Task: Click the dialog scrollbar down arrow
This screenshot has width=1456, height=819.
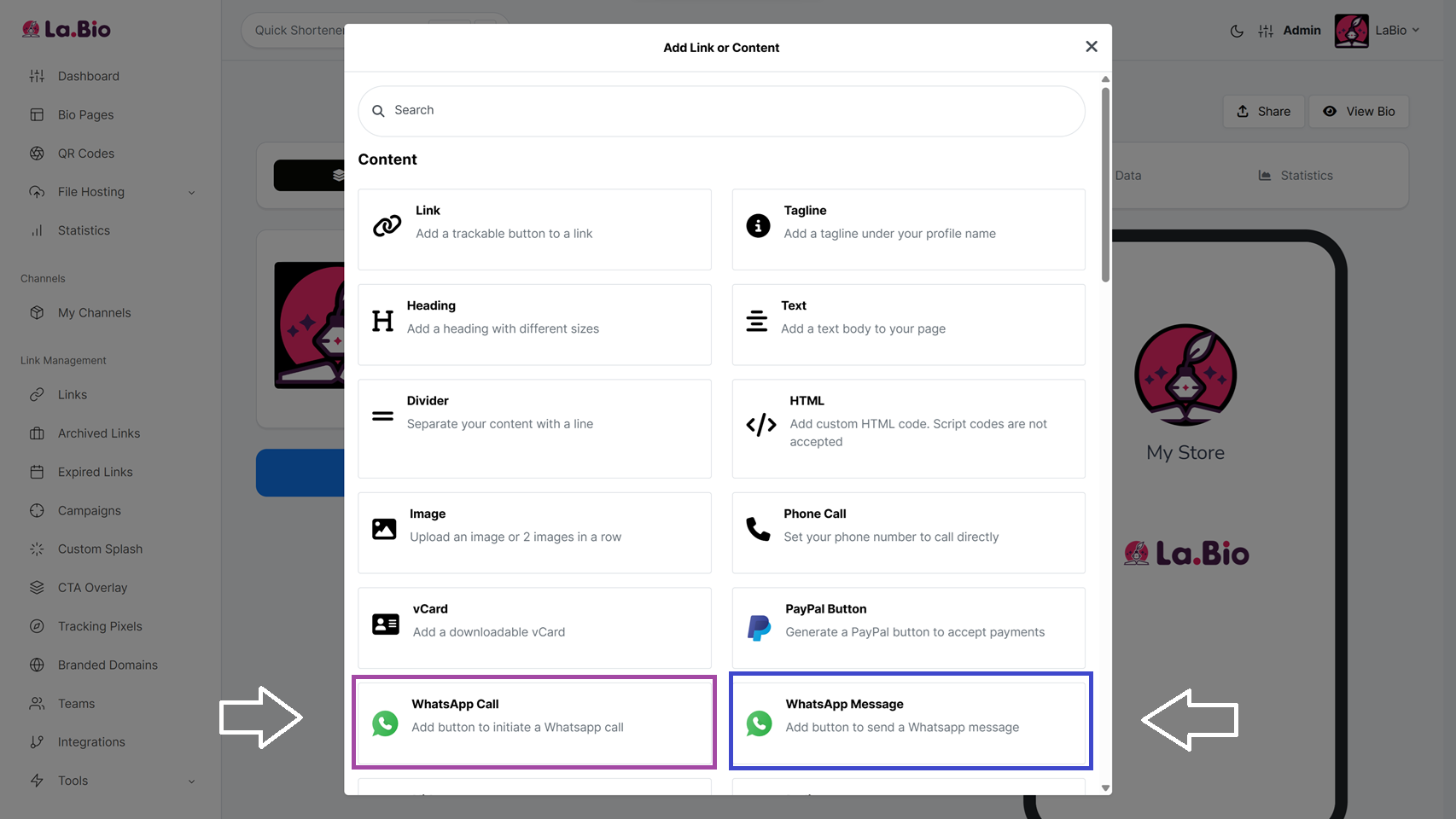Action: pos(1105,788)
